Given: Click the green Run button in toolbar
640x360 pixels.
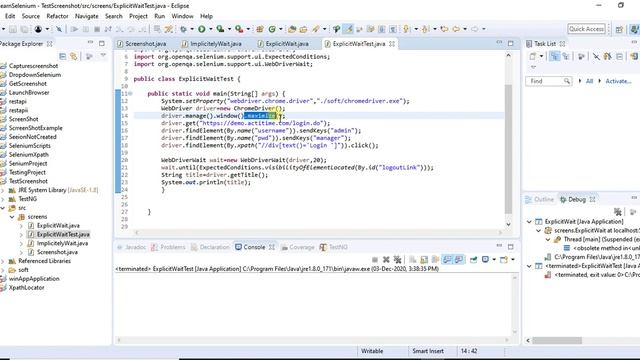Looking at the screenshot, I should point(202,29).
